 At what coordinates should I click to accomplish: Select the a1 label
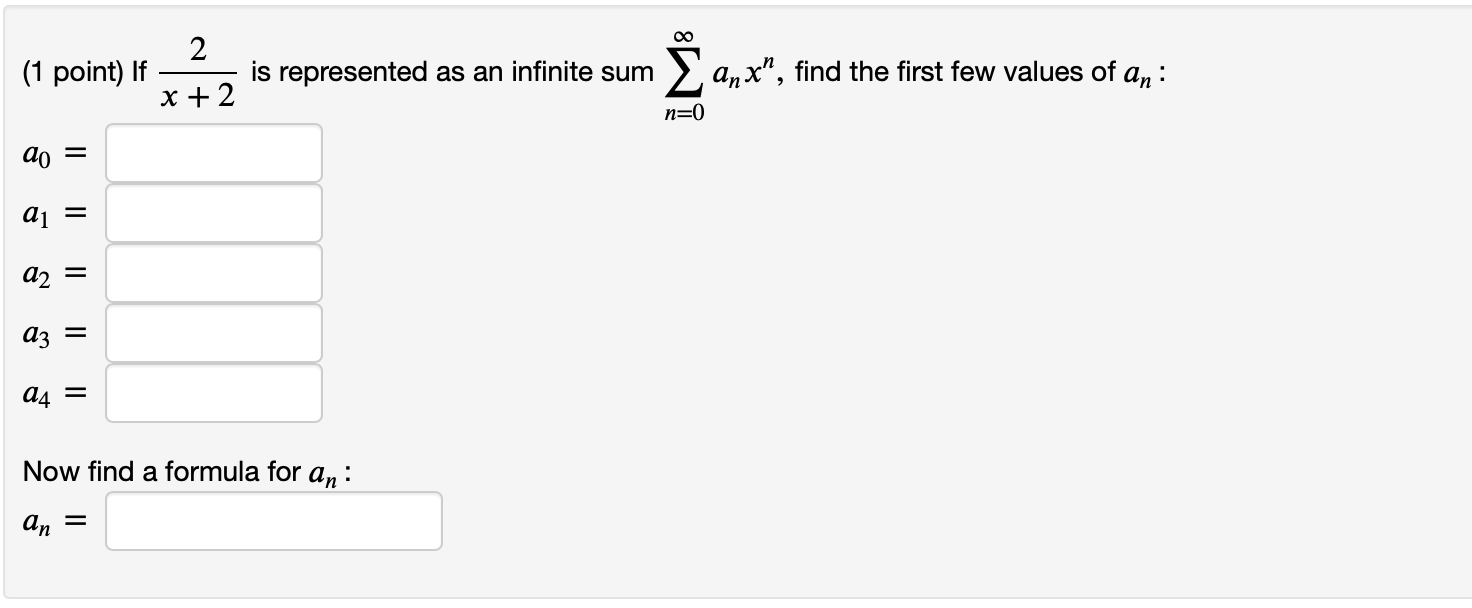(34, 212)
